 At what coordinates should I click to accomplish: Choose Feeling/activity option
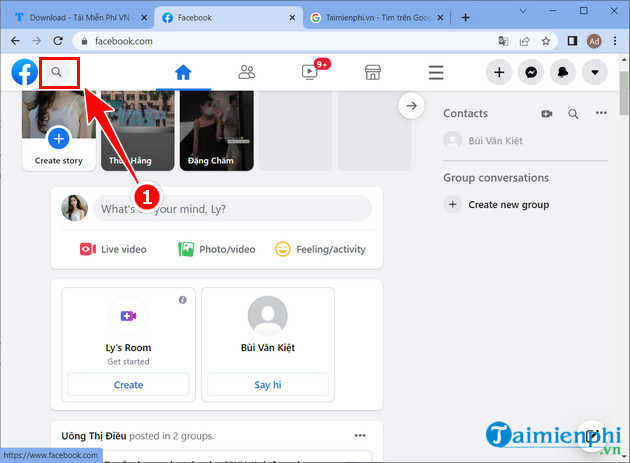point(320,249)
